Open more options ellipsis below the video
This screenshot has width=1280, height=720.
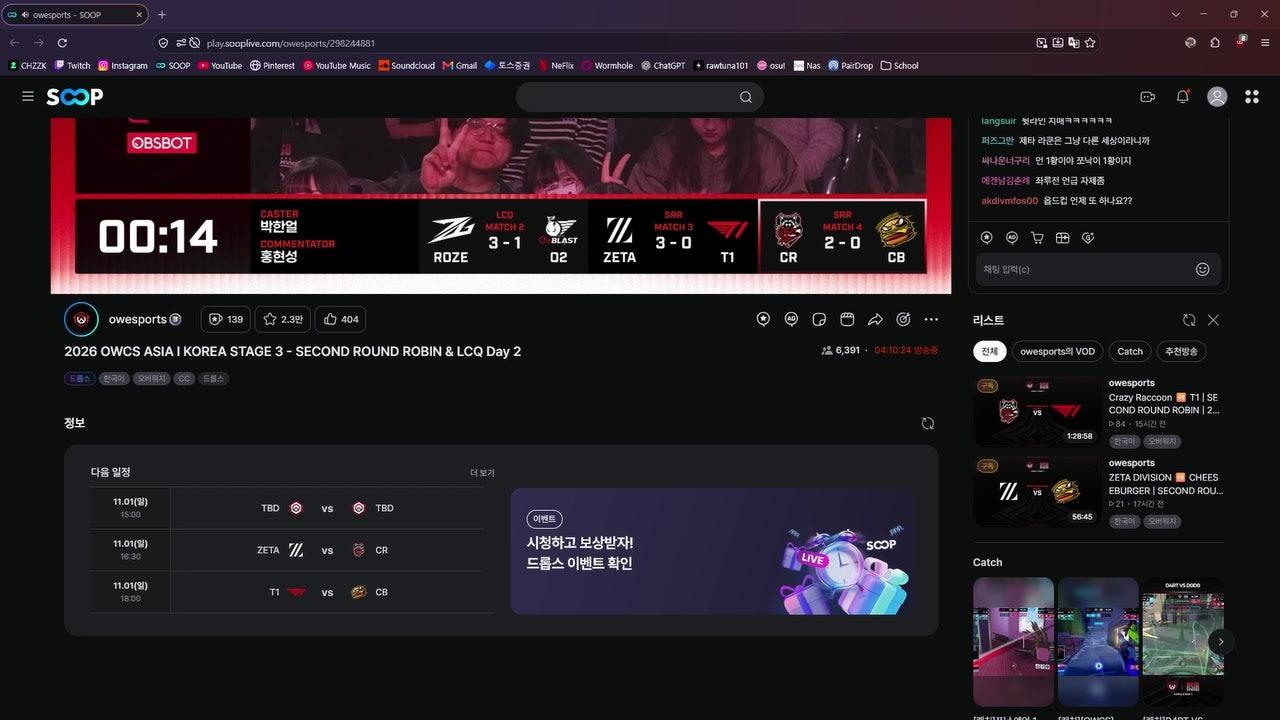(931, 319)
